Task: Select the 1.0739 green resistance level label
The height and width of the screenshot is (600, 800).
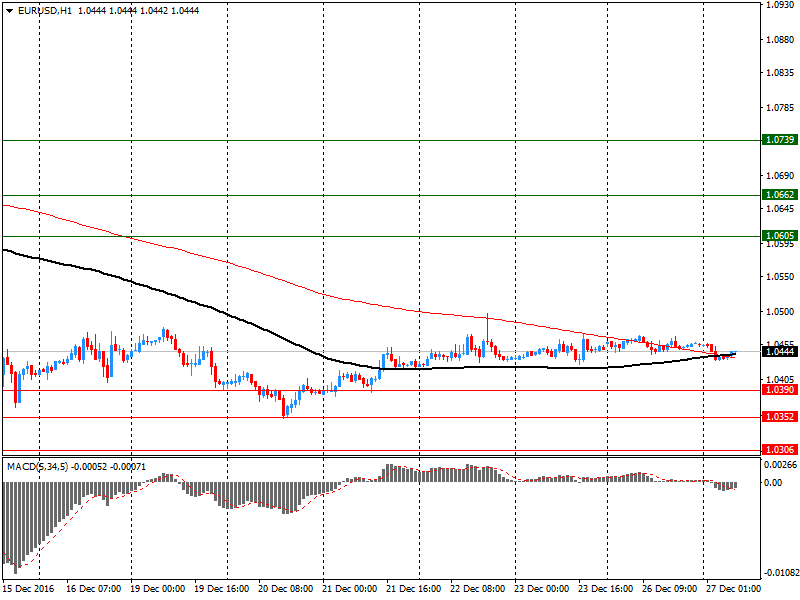Action: (x=780, y=140)
